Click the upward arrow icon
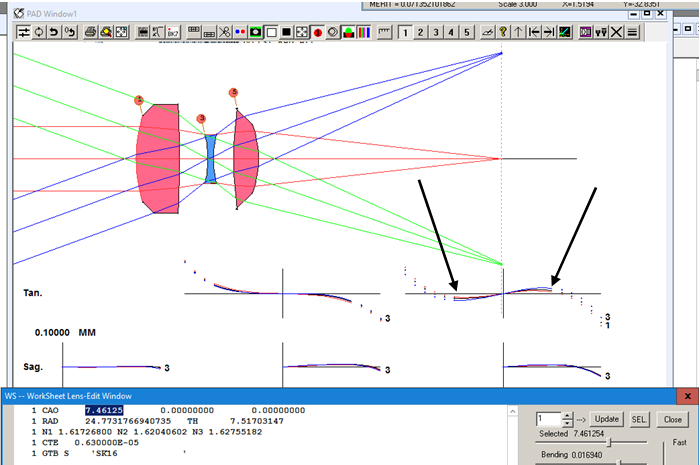The height and width of the screenshot is (465, 700). [518, 32]
